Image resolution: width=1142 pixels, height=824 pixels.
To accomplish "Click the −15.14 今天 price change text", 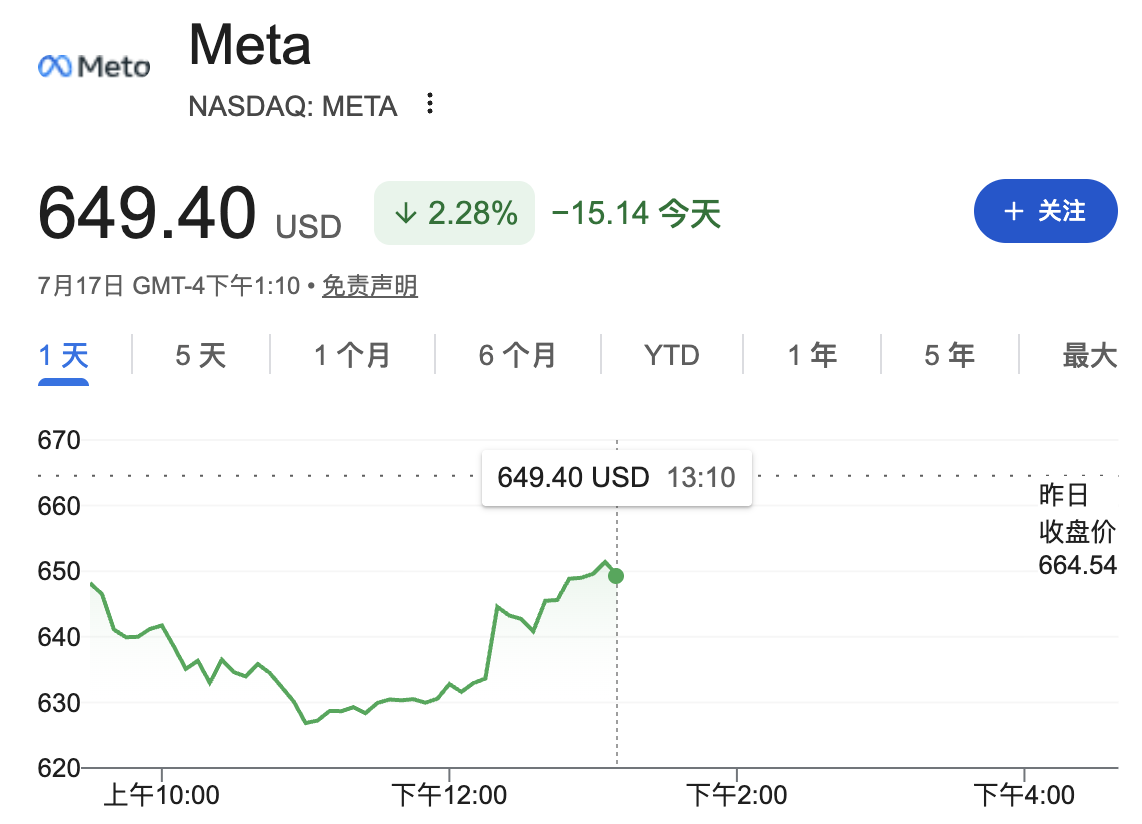I will click(637, 213).
